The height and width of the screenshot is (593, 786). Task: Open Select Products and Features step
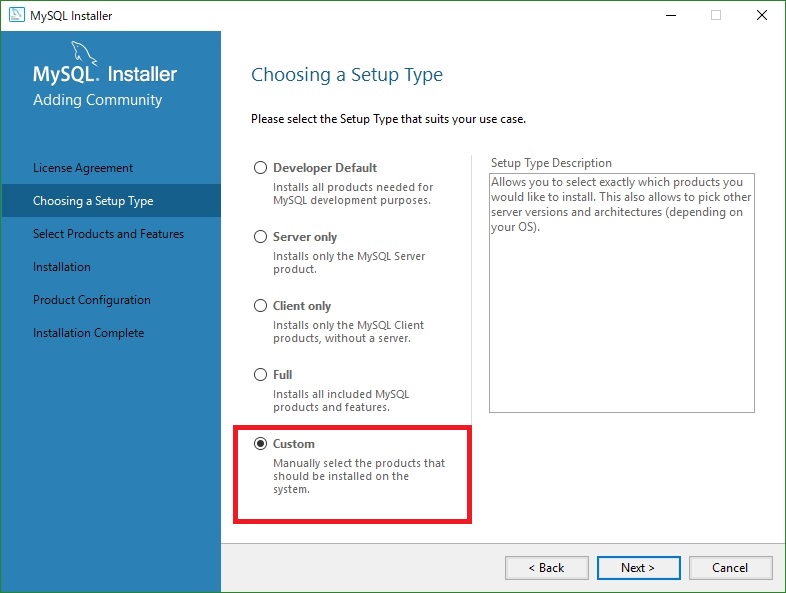[x=108, y=234]
